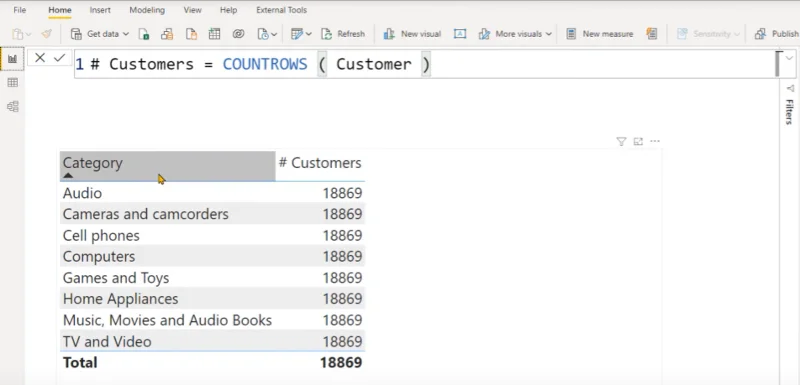
Task: Sort by the Category column header
Action: point(167,166)
